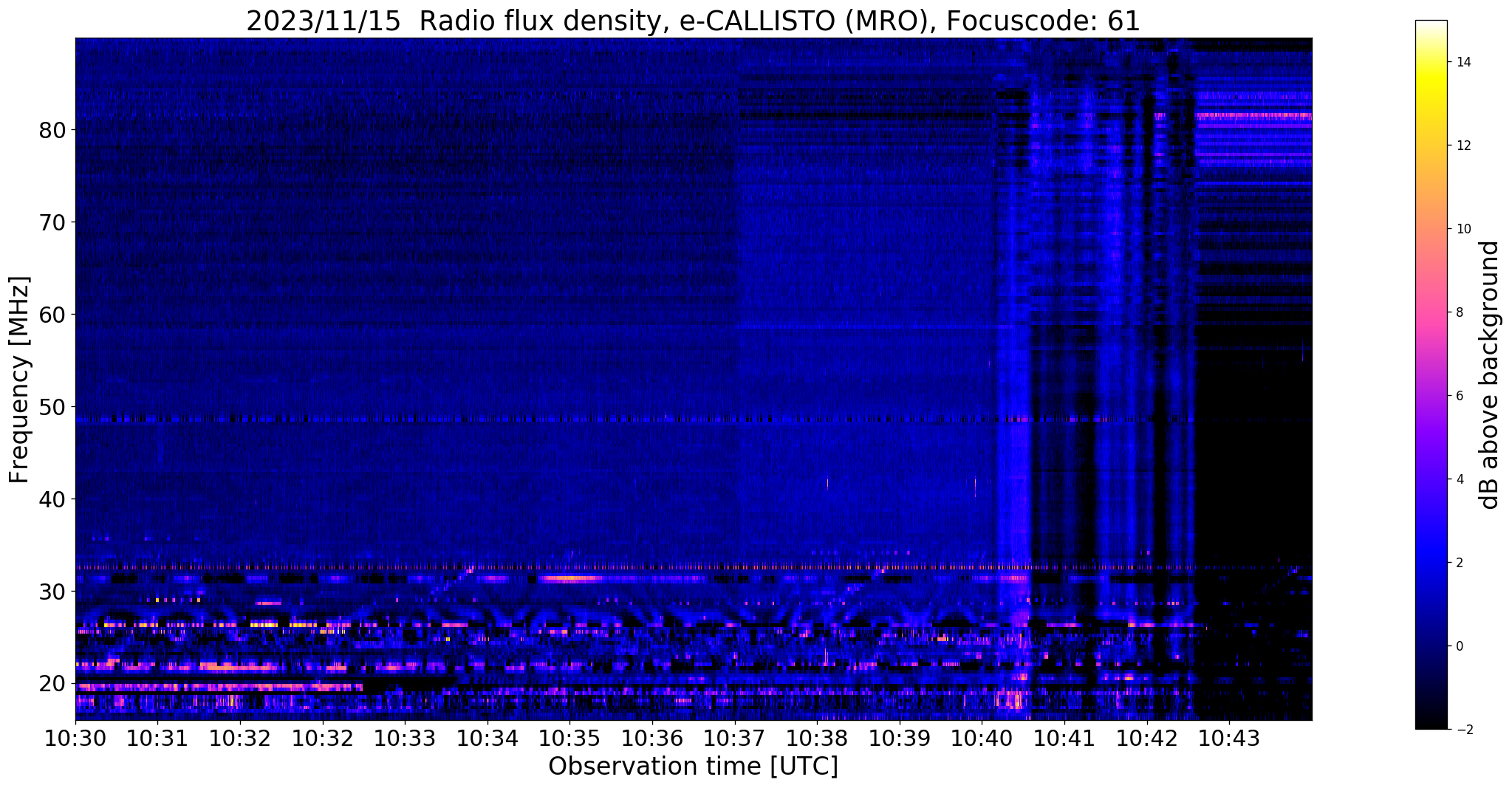
Task: Click the "Frequency [MHz]" y-axis label
Action: [x=20, y=380]
